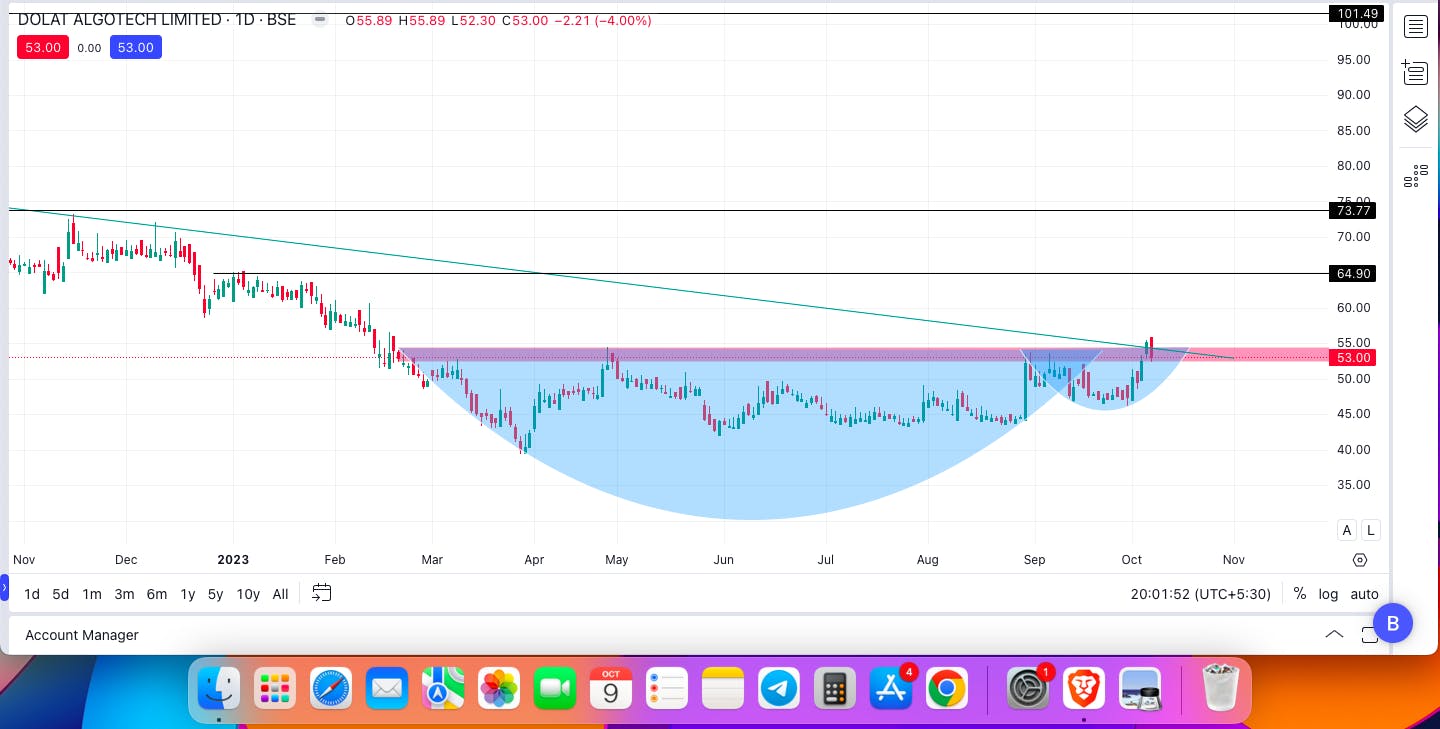1440x729 pixels.
Task: Select the 64.90 horizontal line price label
Action: 1353,273
